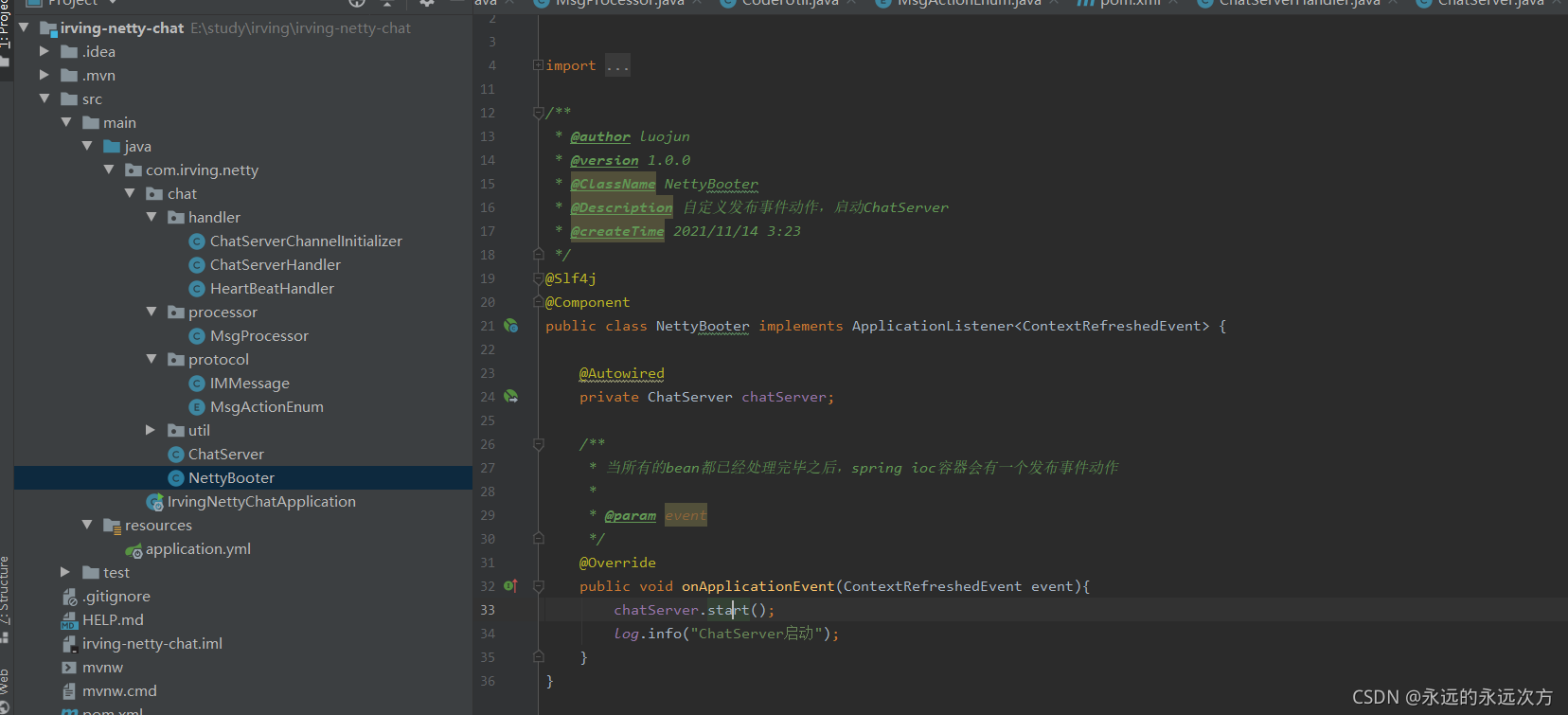Click the Spring bean gutter icon on line 21
1568x715 pixels.
[510, 326]
